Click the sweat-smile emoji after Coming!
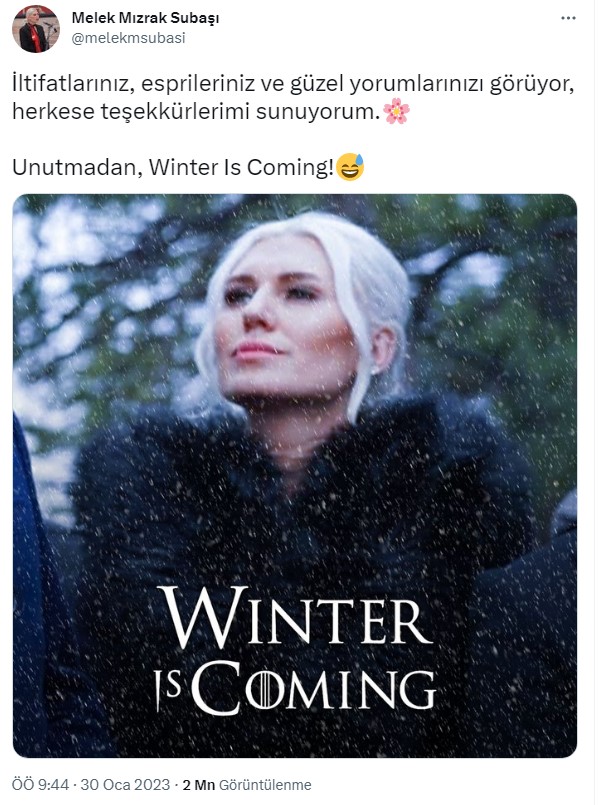This screenshot has width=600, height=805. click(350, 167)
